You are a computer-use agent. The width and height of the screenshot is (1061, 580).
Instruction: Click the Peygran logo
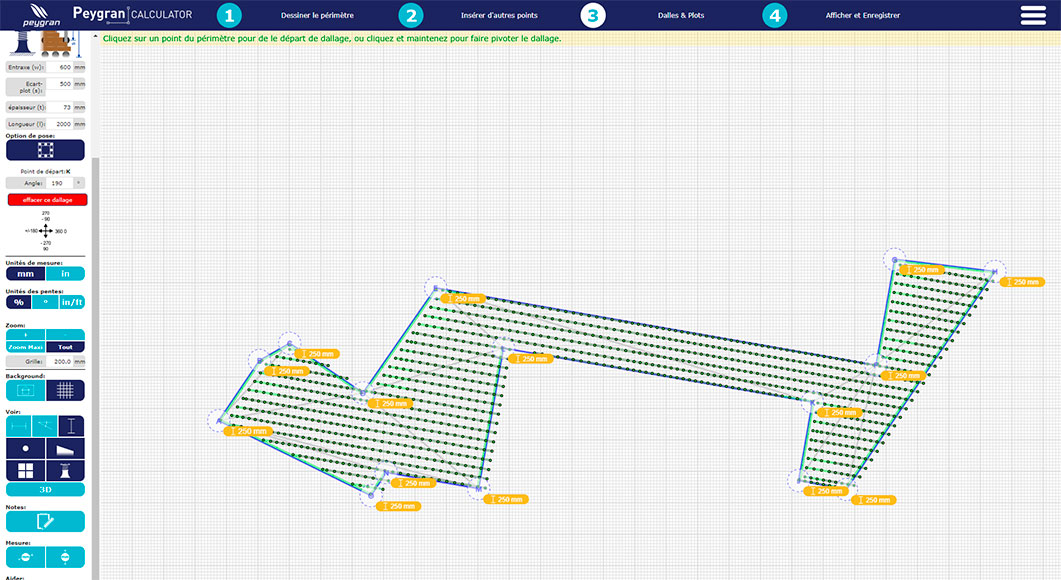[x=41, y=15]
